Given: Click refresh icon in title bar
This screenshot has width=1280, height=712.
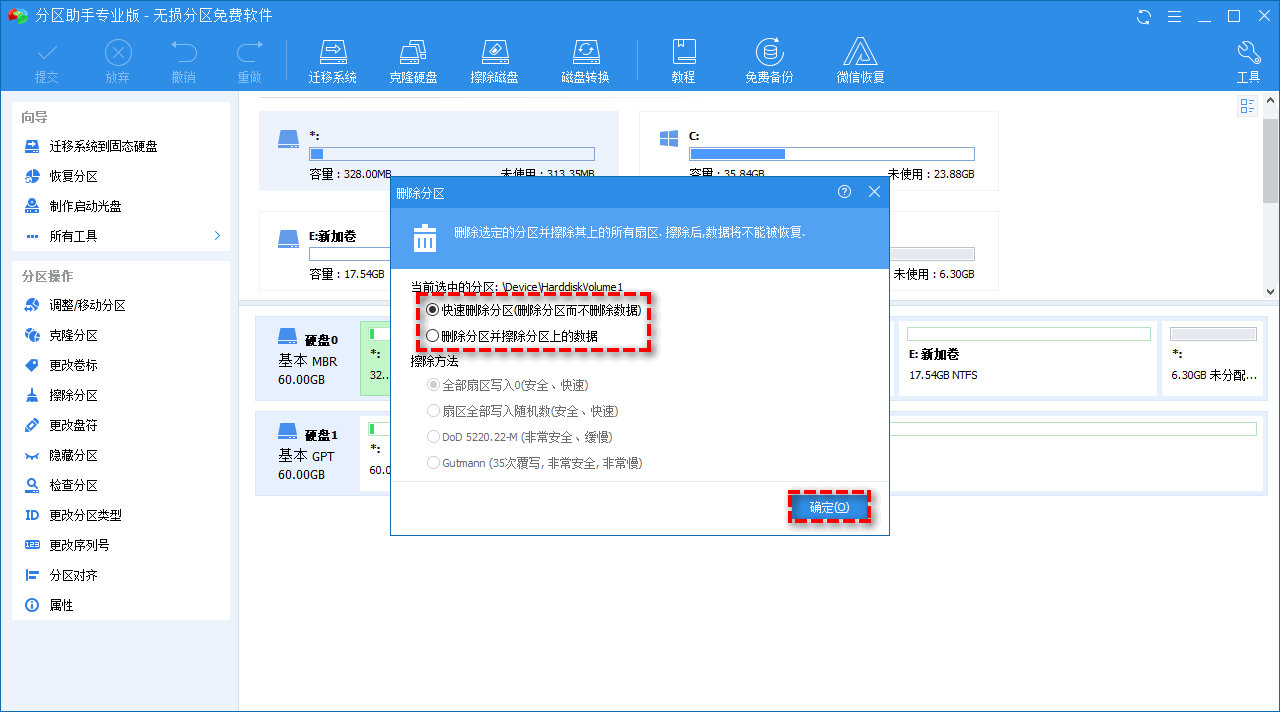Looking at the screenshot, I should (x=1144, y=16).
